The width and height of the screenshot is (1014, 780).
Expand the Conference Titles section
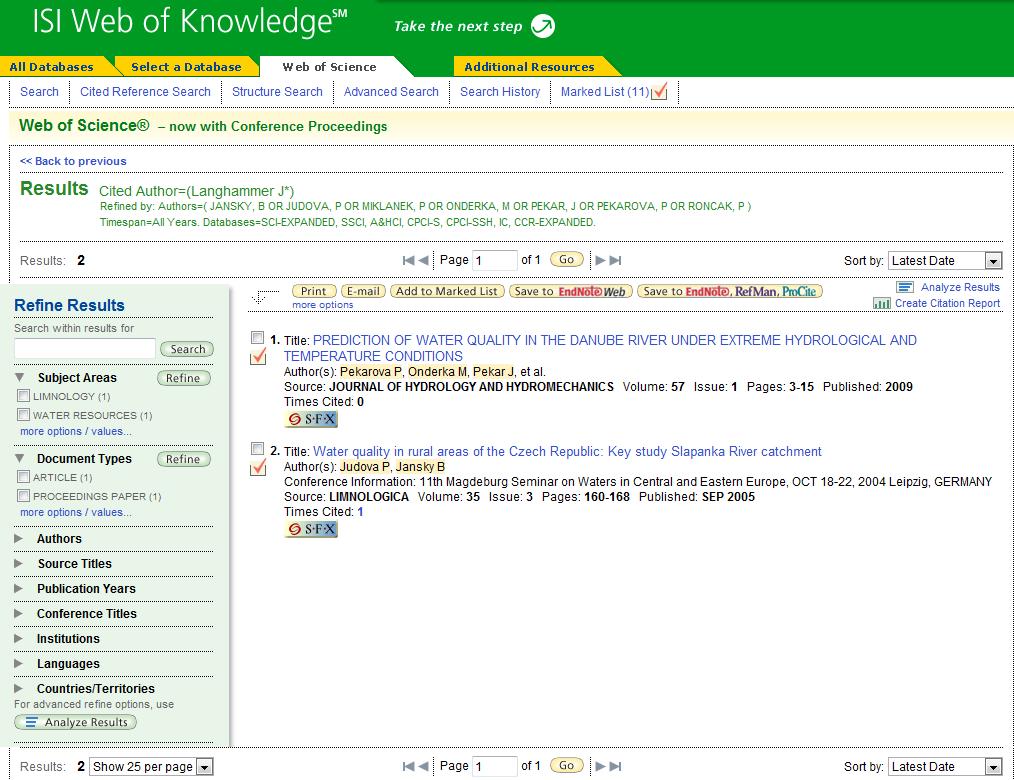click(19, 613)
